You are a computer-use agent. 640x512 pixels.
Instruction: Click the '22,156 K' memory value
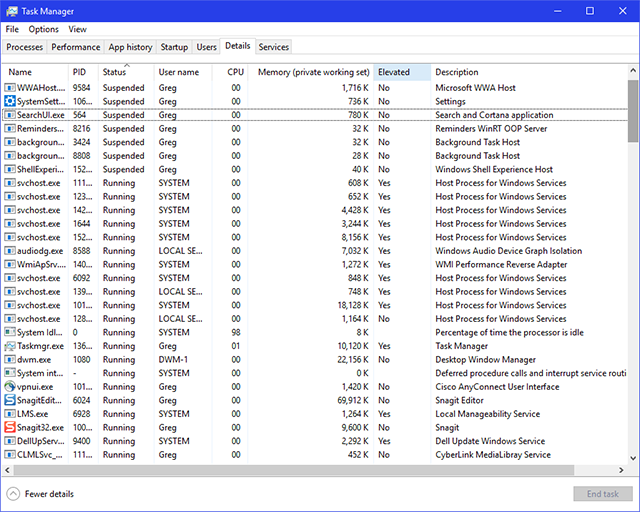point(353,360)
